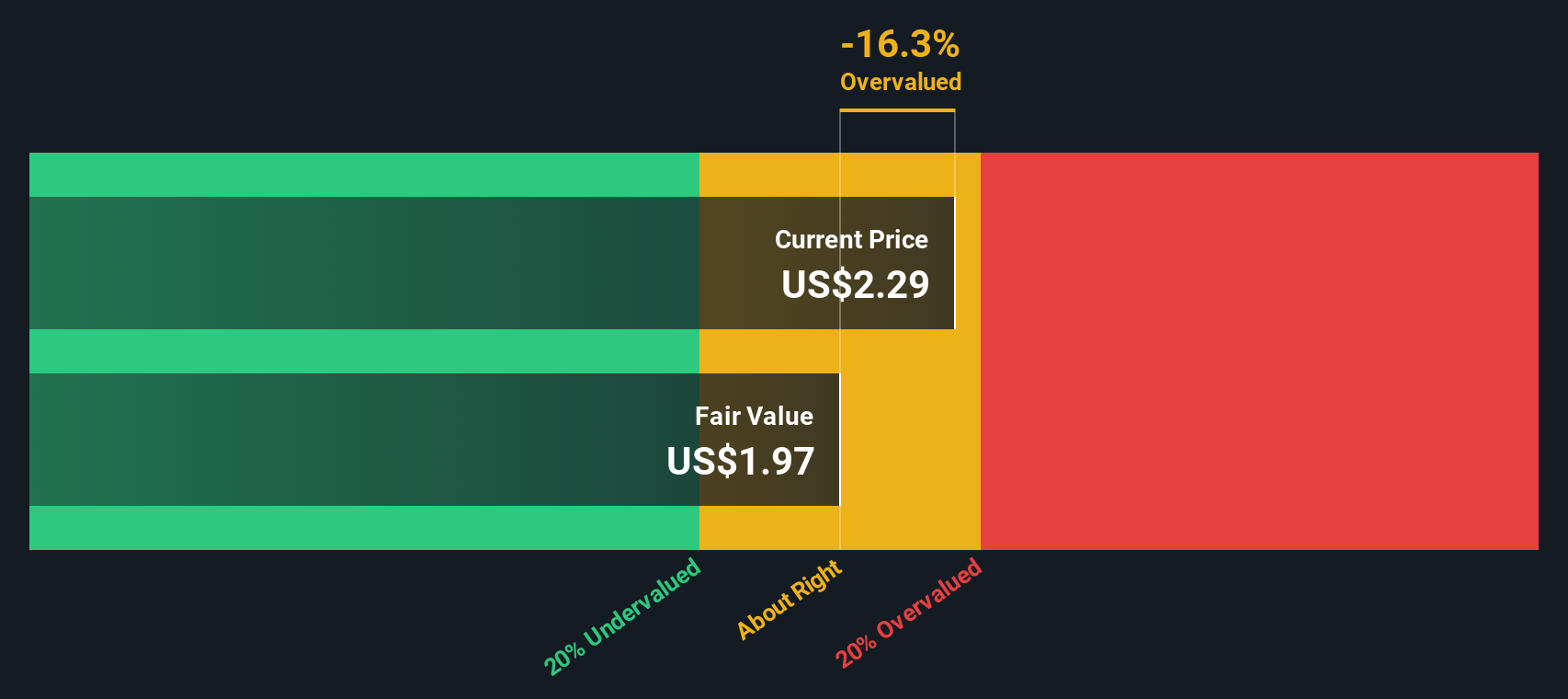Click the bright green strip between the bars
The width and height of the screenshot is (1568, 699).
364,351
